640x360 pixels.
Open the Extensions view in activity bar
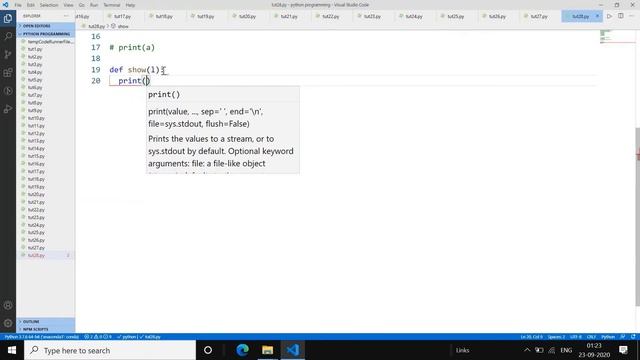(8, 73)
